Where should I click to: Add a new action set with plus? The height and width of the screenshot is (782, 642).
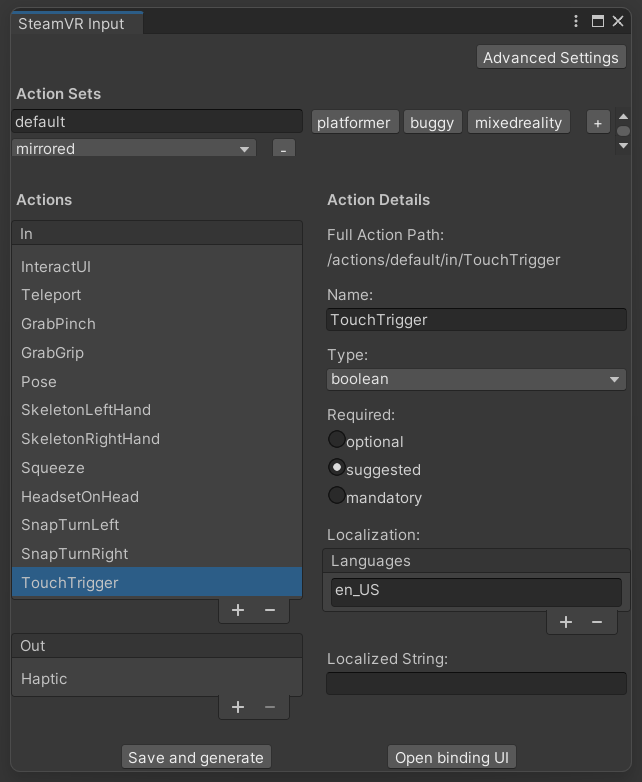(598, 123)
